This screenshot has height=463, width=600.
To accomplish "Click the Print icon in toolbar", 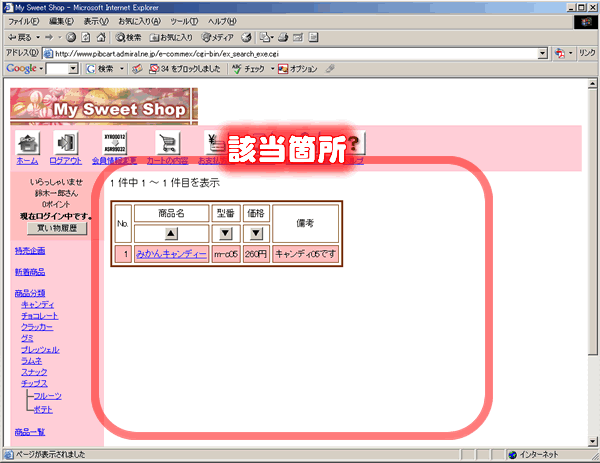I will tap(283, 37).
